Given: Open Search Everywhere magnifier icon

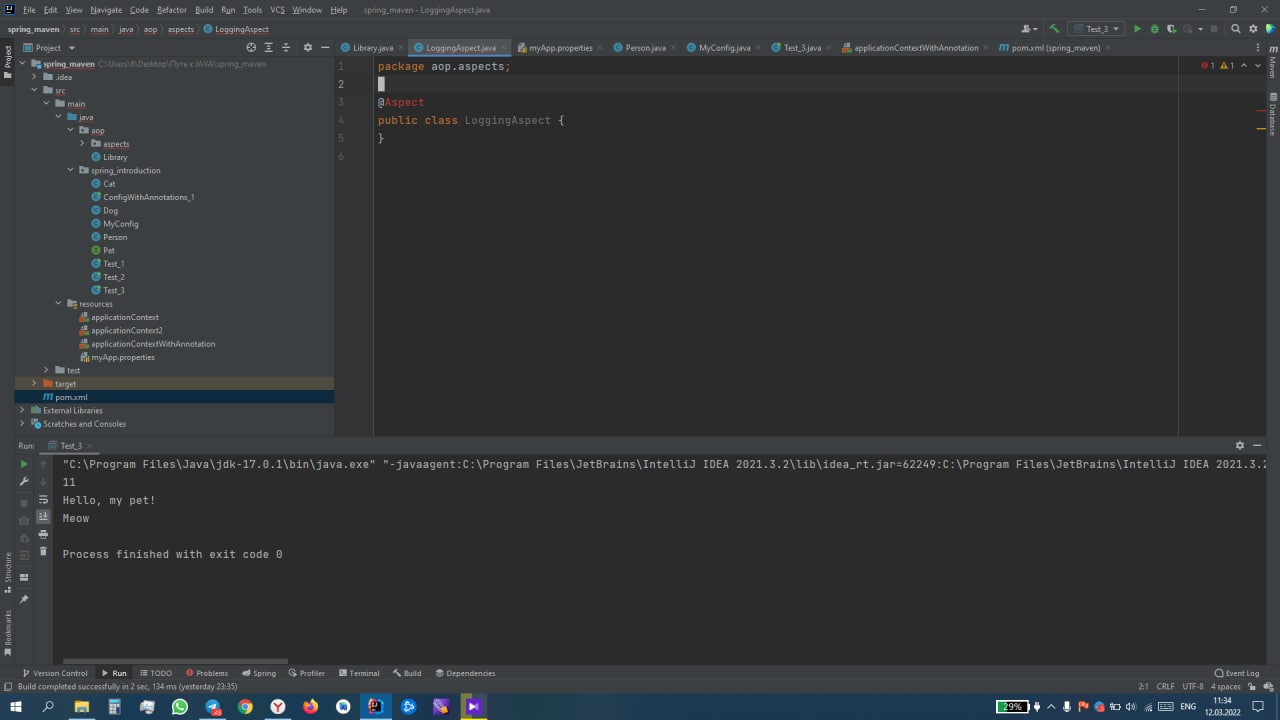Looking at the screenshot, I should (x=1236, y=29).
